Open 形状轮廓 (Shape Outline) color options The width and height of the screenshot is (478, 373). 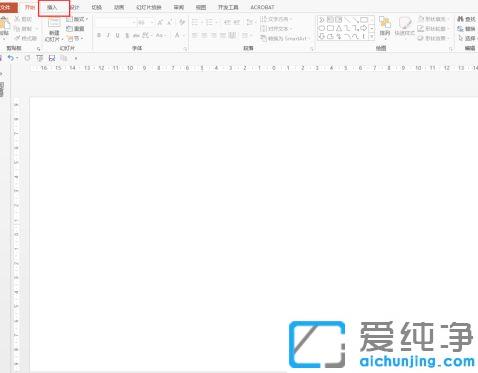pos(433,29)
